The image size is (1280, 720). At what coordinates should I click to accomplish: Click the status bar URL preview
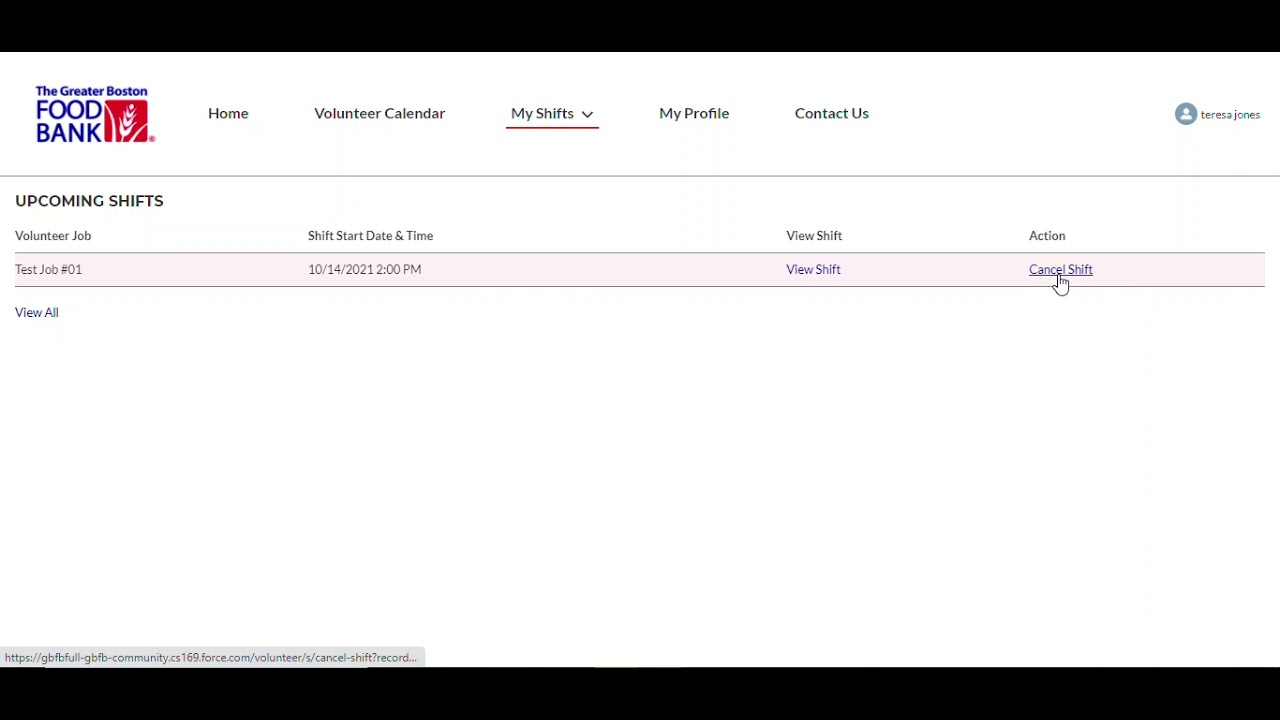pyautogui.click(x=212, y=658)
